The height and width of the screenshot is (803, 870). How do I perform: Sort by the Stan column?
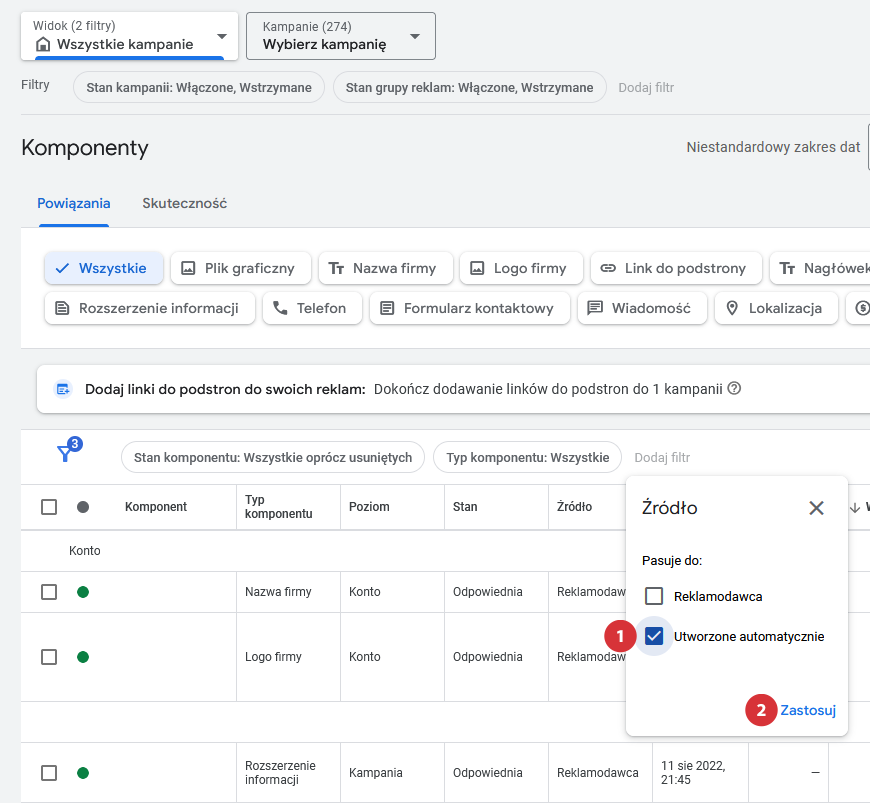coord(465,507)
